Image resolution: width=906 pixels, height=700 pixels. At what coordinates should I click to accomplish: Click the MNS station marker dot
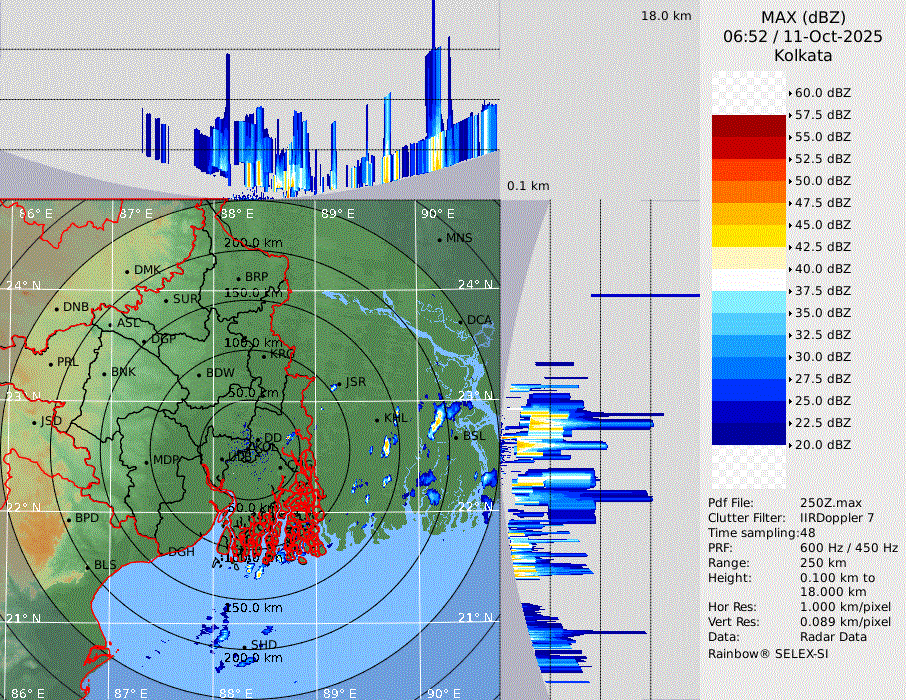pyautogui.click(x=439, y=239)
